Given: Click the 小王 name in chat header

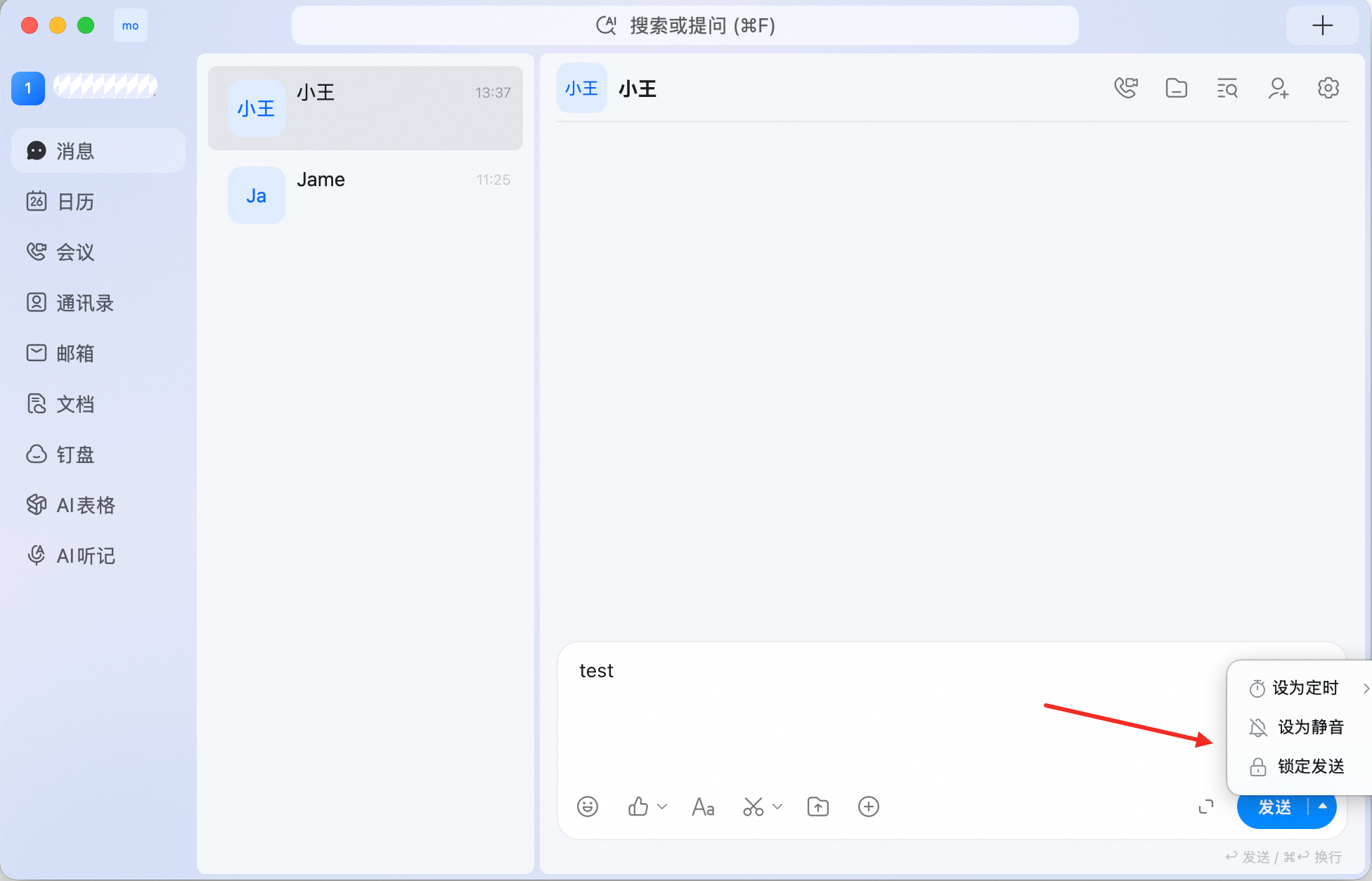Looking at the screenshot, I should pyautogui.click(x=638, y=89).
